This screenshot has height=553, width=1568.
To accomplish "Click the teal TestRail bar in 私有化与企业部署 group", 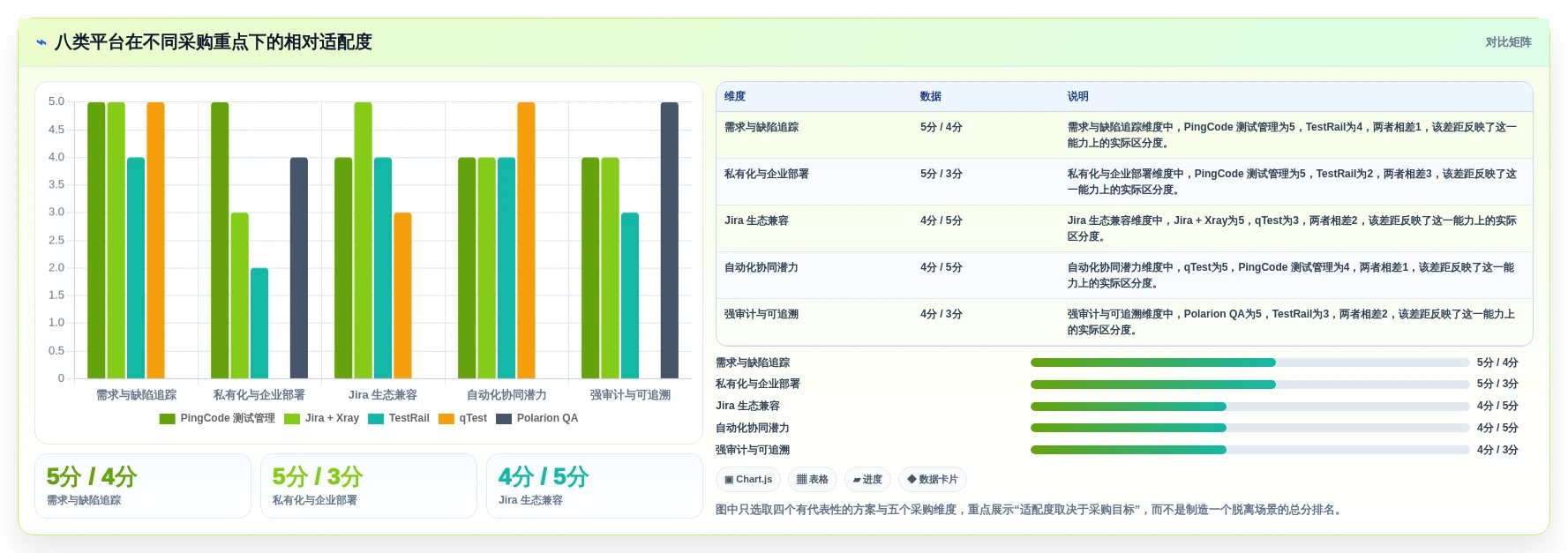I will [x=259, y=324].
